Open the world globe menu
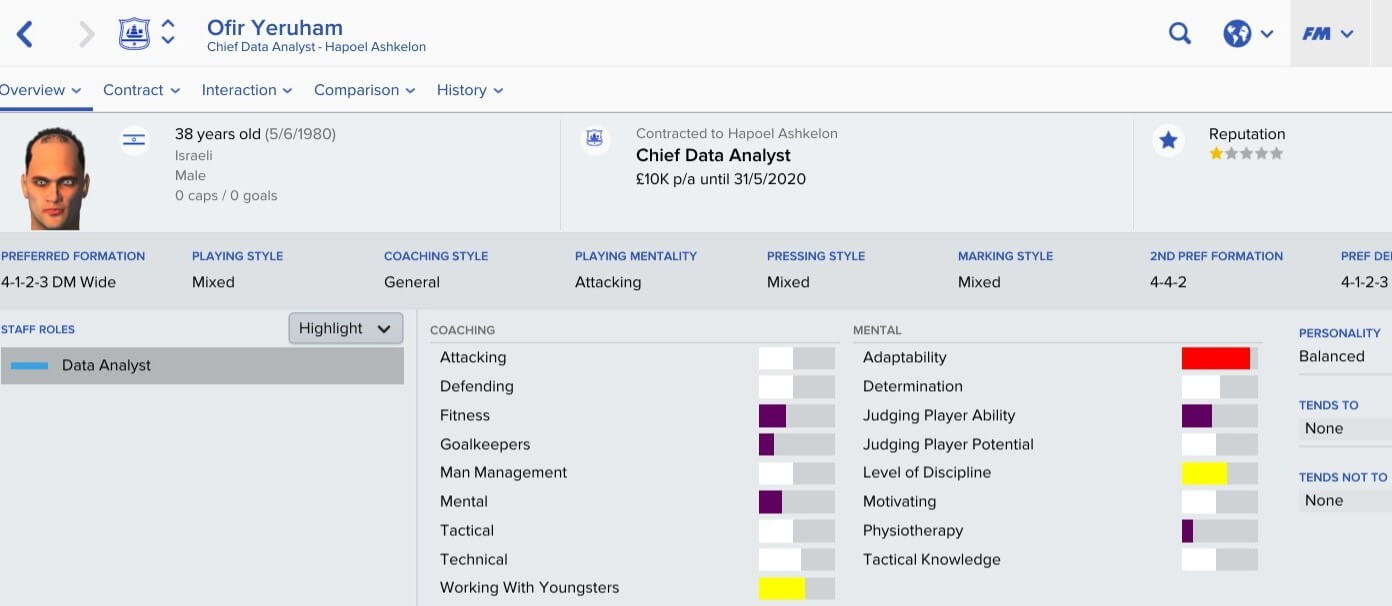Viewport: 1392px width, 606px height. 1248,34
